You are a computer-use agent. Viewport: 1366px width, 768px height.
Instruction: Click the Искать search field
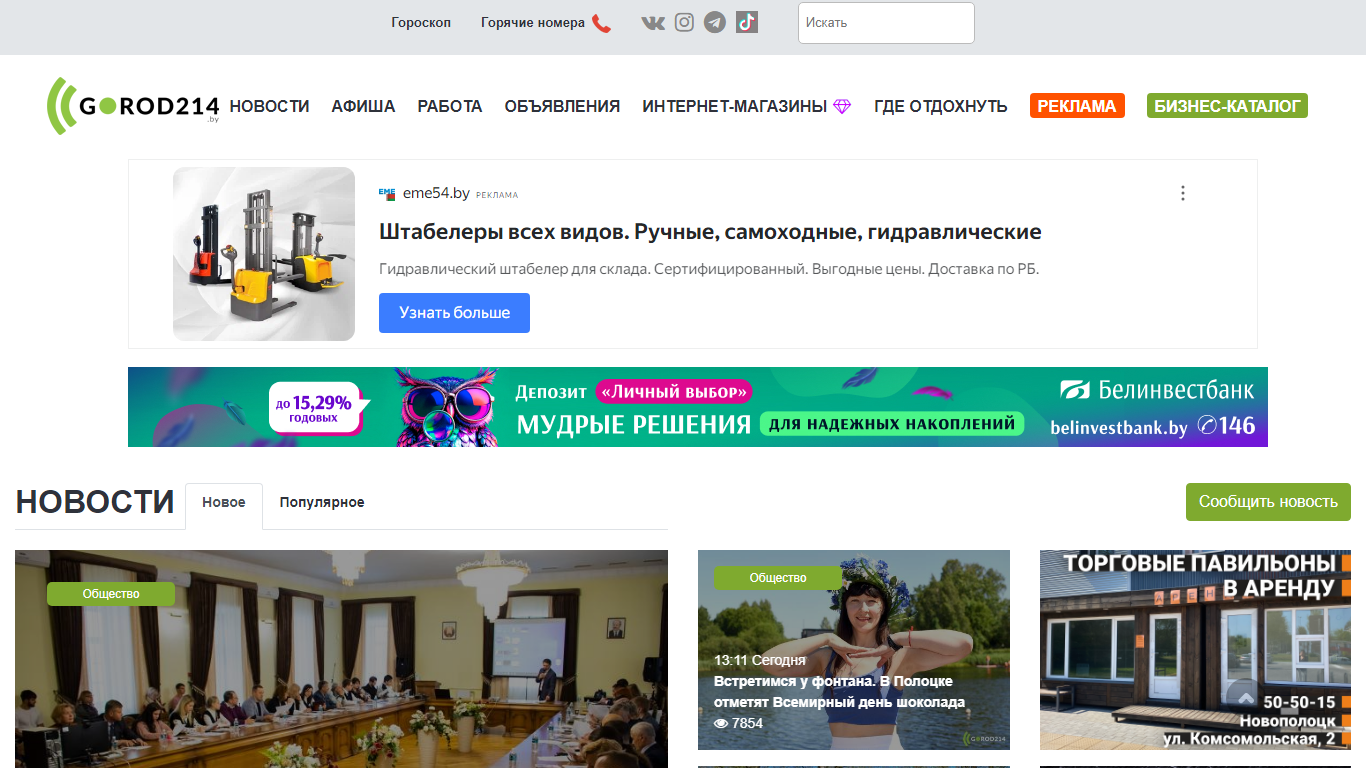pos(886,23)
